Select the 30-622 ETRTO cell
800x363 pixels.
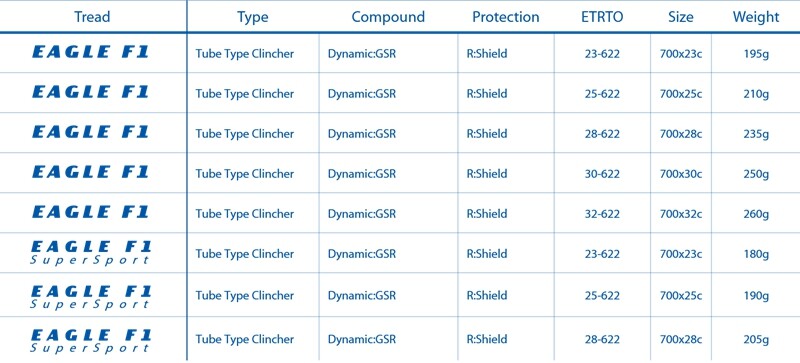(602, 174)
